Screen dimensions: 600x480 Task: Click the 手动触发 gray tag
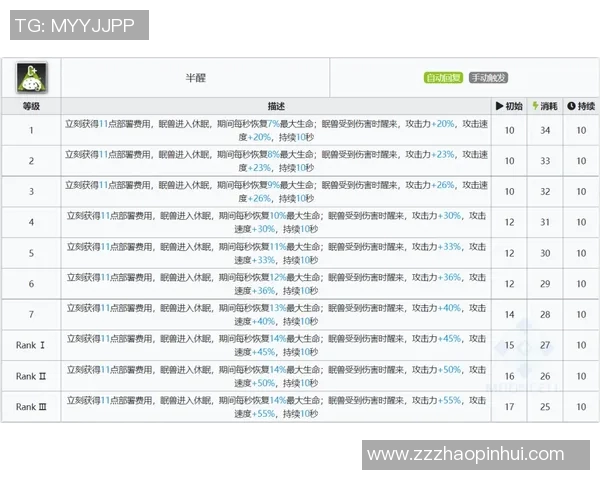(x=488, y=78)
